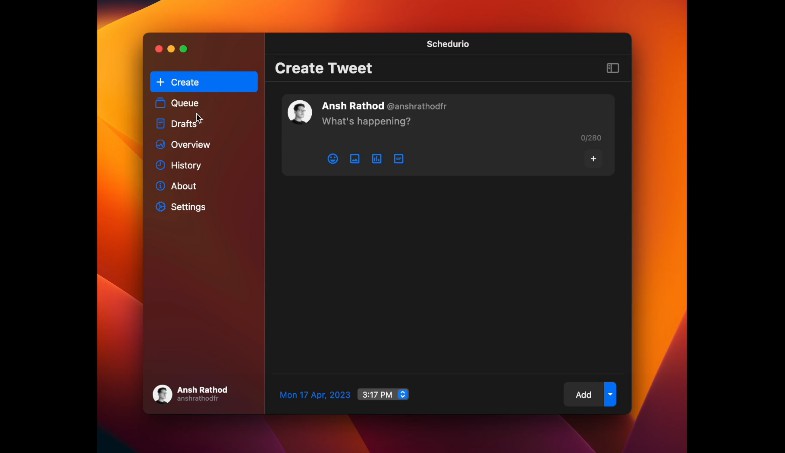Minimize the window with the yellow button
The image size is (785, 453).
[171, 49]
